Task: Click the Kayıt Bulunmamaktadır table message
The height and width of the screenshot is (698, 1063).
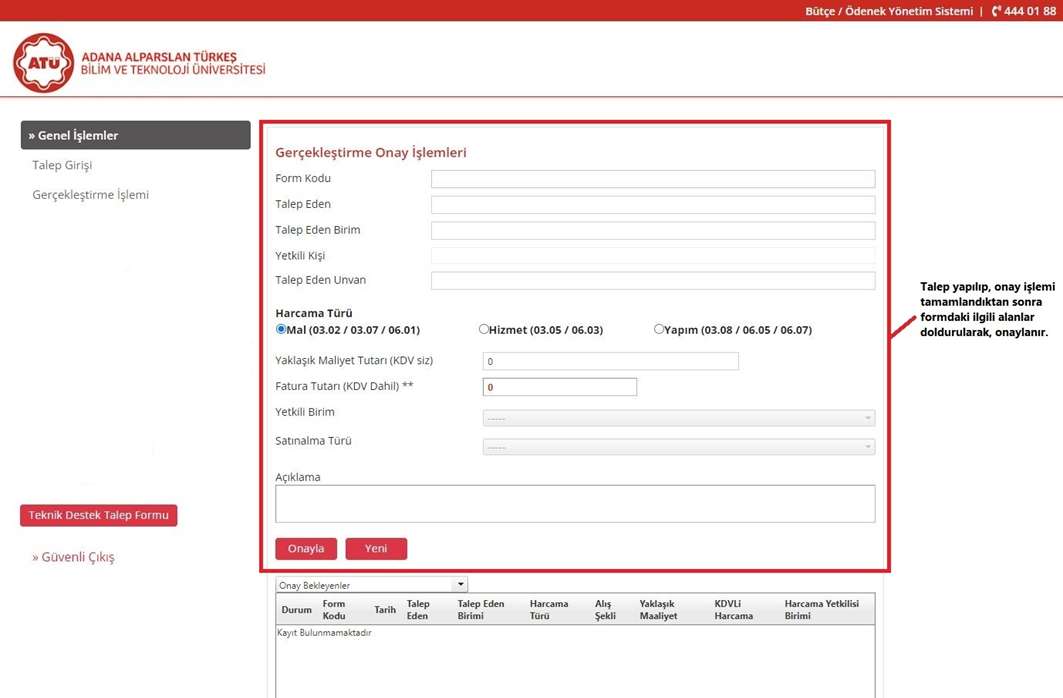Action: tap(324, 633)
